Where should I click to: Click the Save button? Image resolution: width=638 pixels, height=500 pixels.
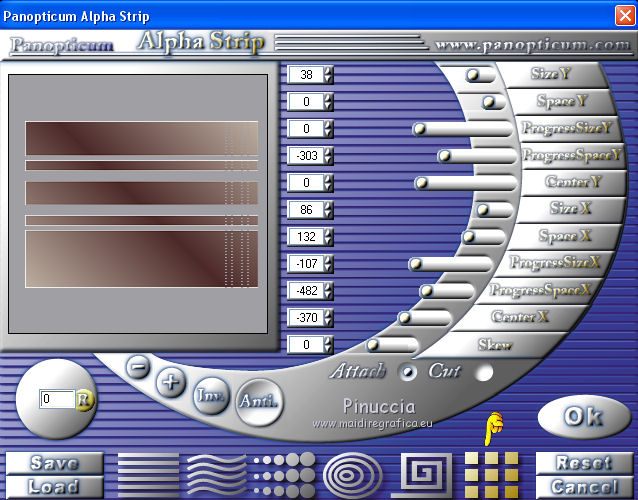pos(54,463)
